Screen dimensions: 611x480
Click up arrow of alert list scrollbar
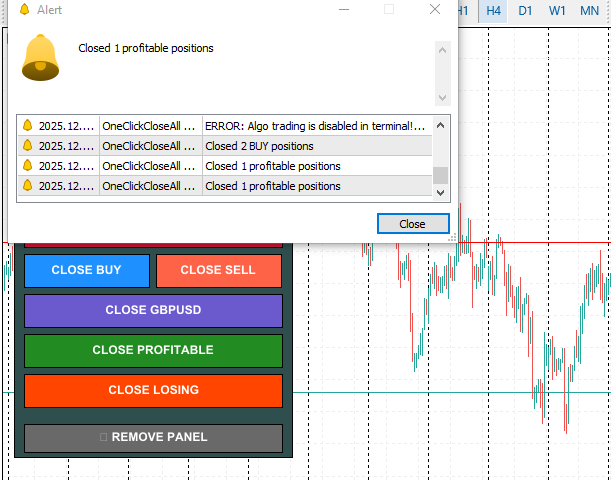coord(440,125)
